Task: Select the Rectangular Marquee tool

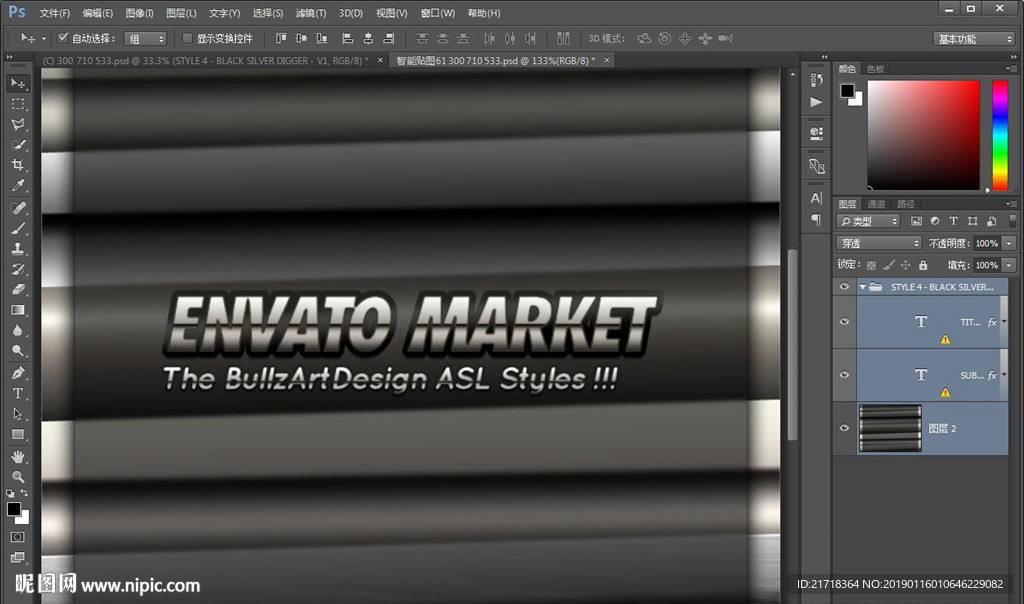Action: tap(18, 104)
